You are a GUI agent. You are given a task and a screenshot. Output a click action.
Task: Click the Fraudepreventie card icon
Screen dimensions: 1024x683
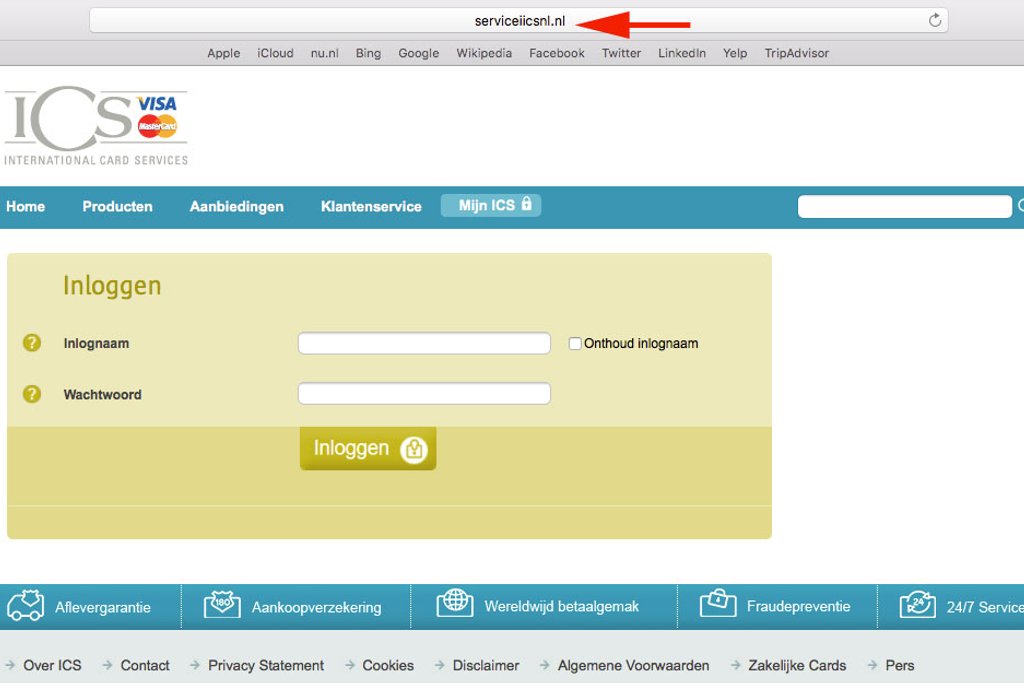click(x=718, y=604)
